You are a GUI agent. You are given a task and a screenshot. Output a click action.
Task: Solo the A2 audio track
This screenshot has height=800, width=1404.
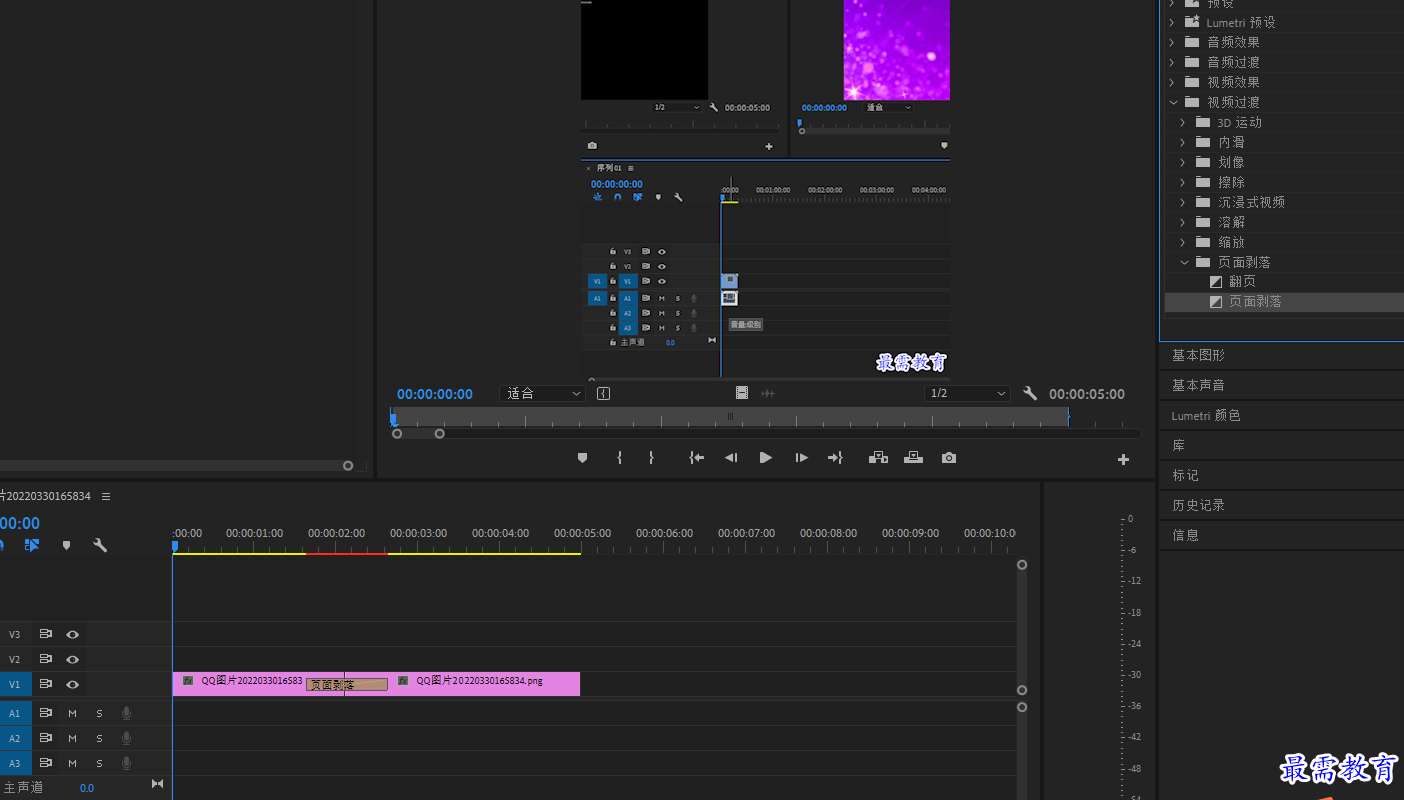(99, 738)
